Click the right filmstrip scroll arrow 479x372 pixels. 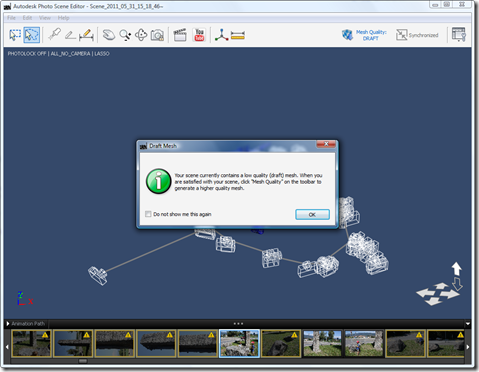pyautogui.click(x=468, y=347)
